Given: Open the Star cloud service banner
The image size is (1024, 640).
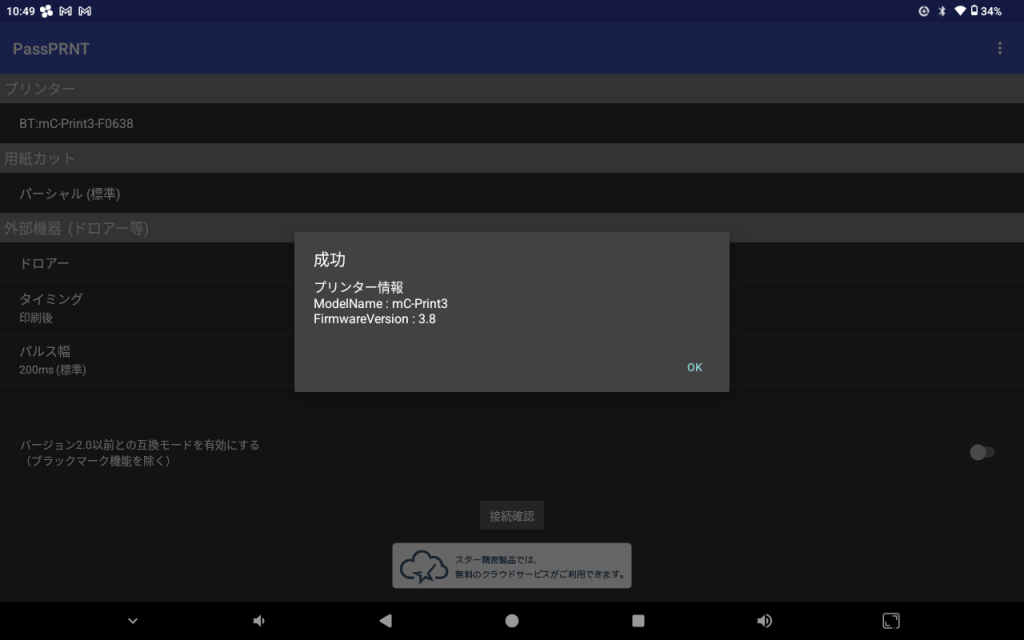Looking at the screenshot, I should click(512, 566).
